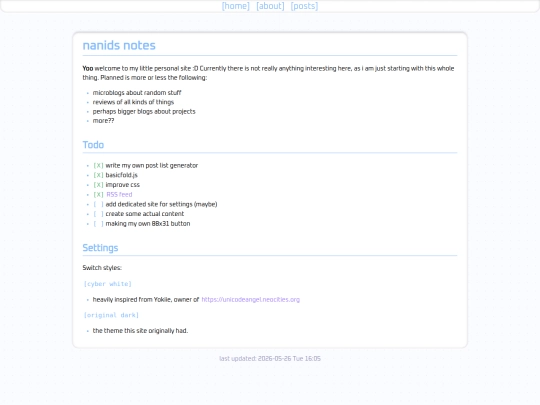Select the 'more??' list item
Image resolution: width=540 pixels, height=405 pixels.
pyautogui.click(x=103, y=121)
